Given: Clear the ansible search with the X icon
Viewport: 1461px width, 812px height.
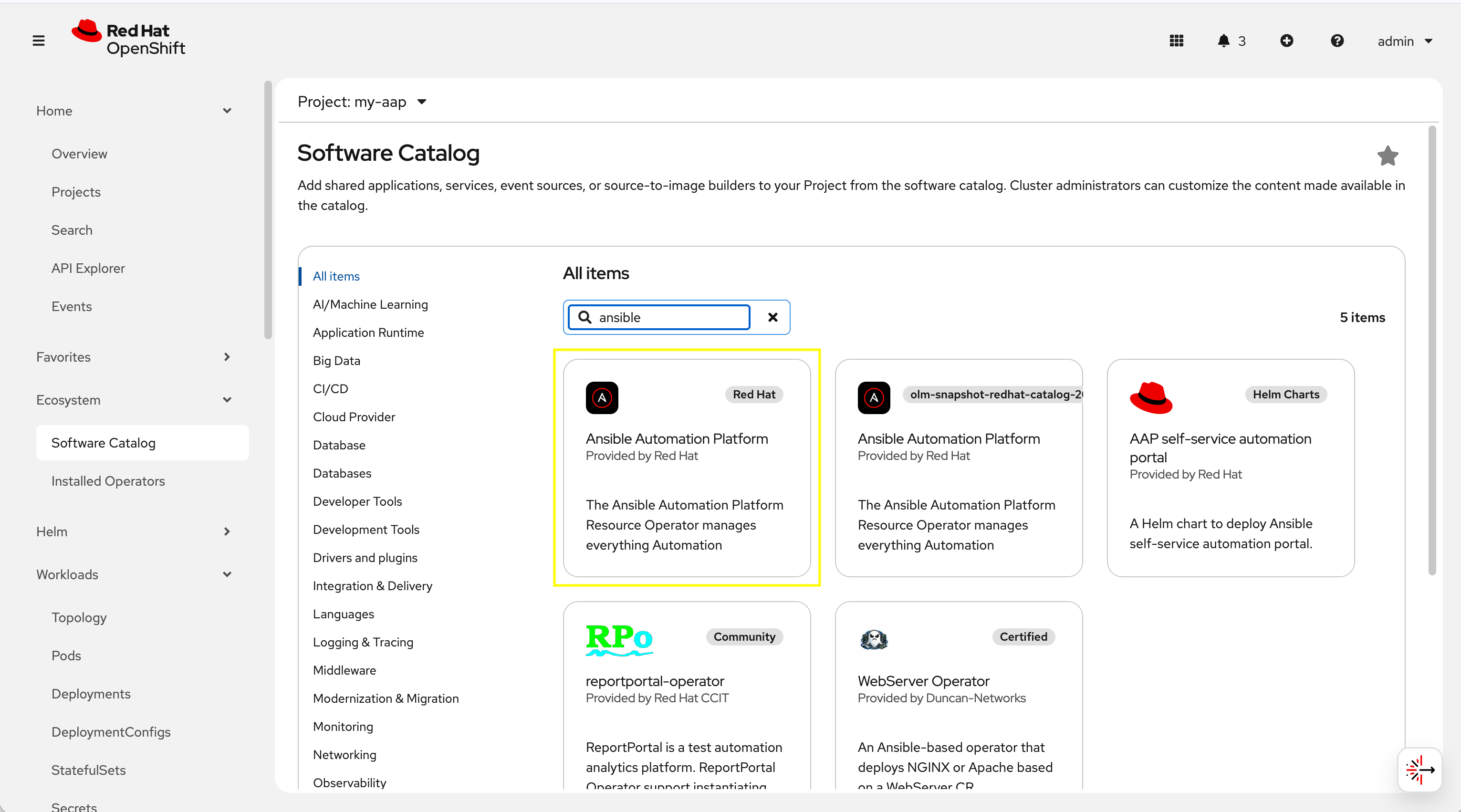Looking at the screenshot, I should coord(772,317).
